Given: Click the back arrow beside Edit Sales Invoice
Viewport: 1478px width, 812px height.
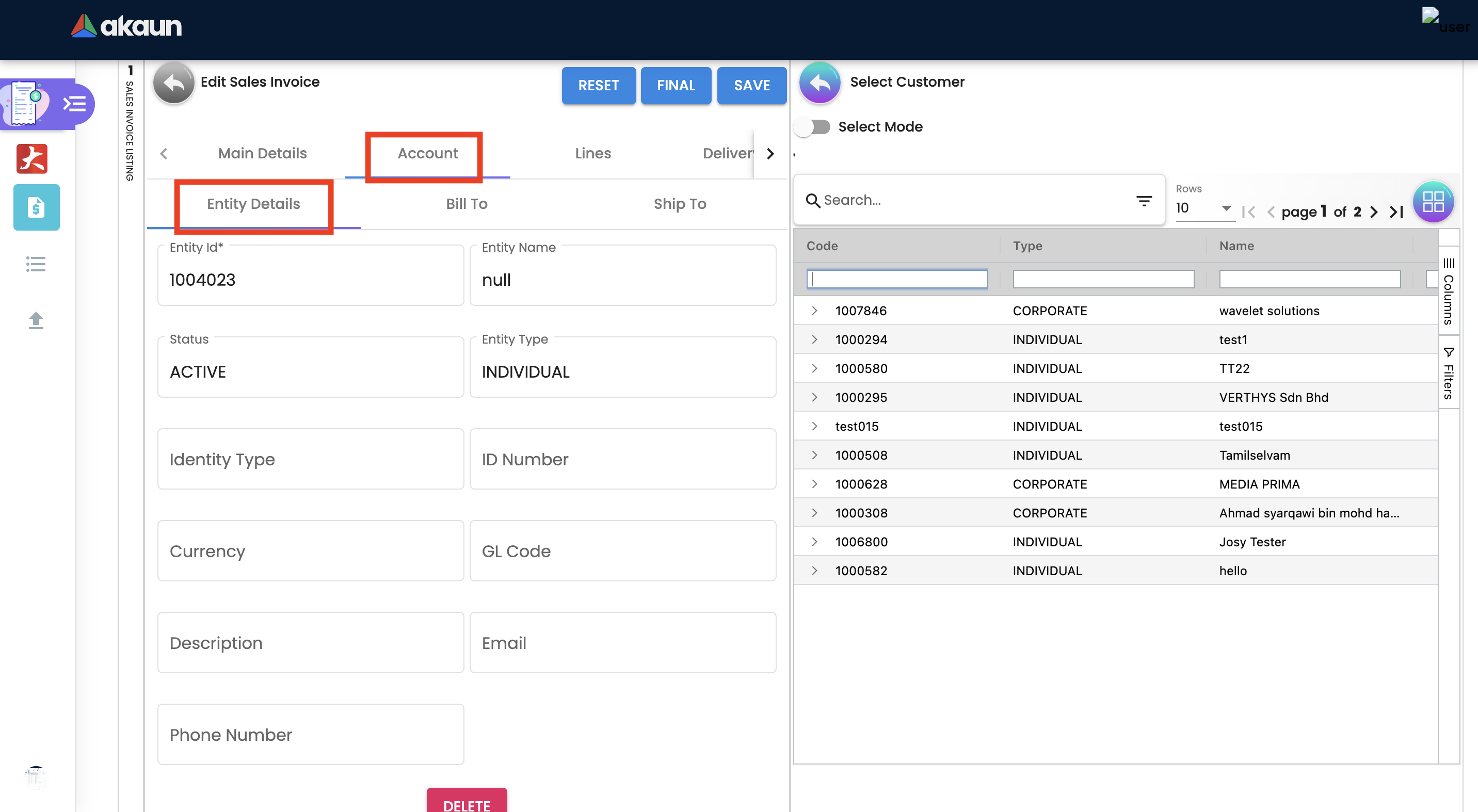Looking at the screenshot, I should [174, 83].
